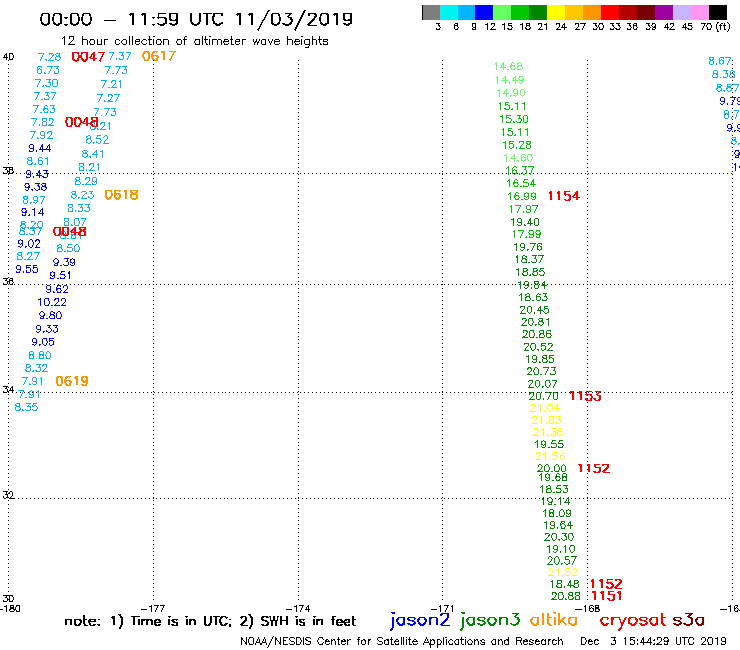
Task: Click the red time marker '0047'
Action: (88, 57)
